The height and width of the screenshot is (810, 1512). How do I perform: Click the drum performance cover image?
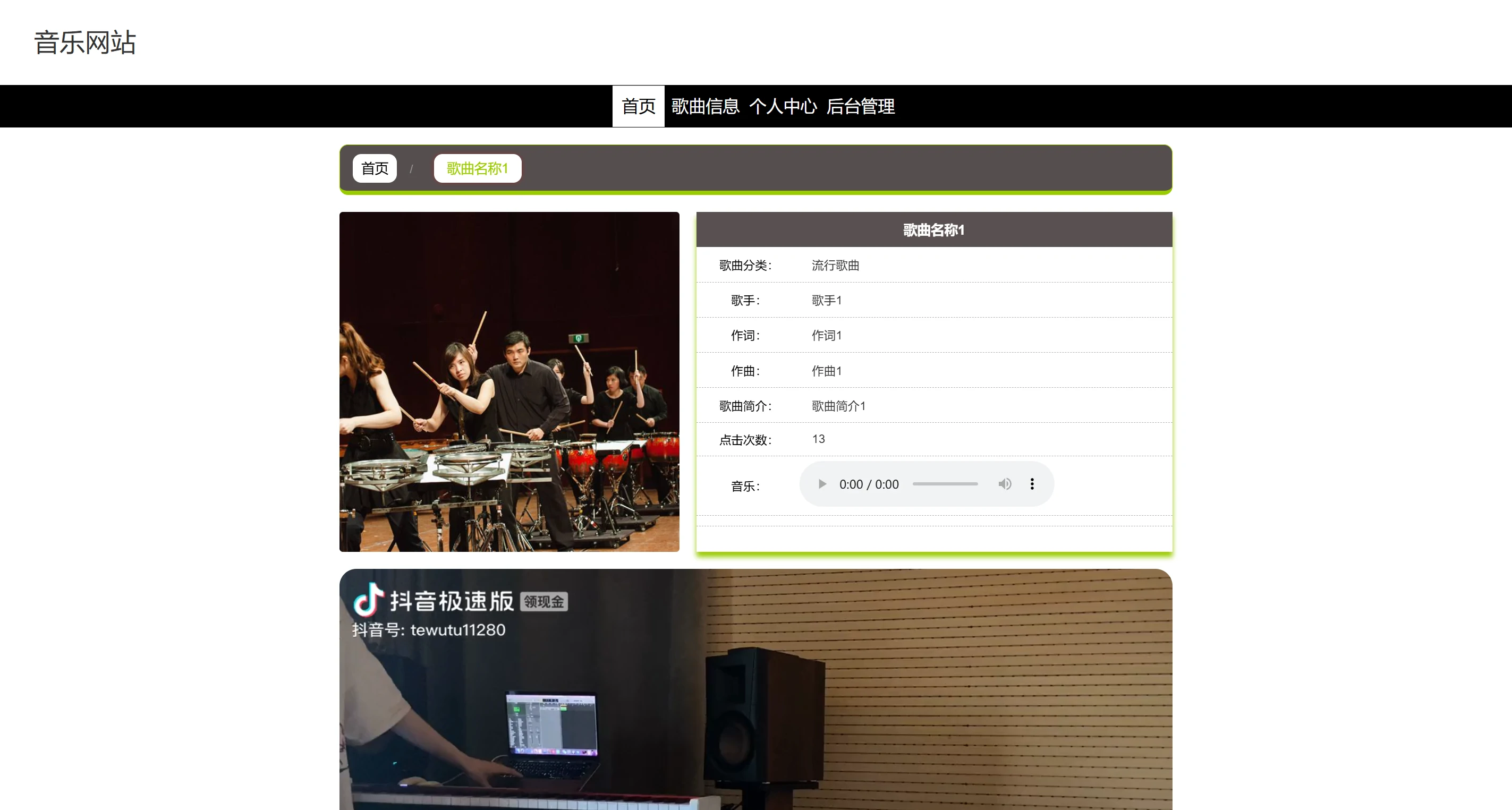click(509, 381)
